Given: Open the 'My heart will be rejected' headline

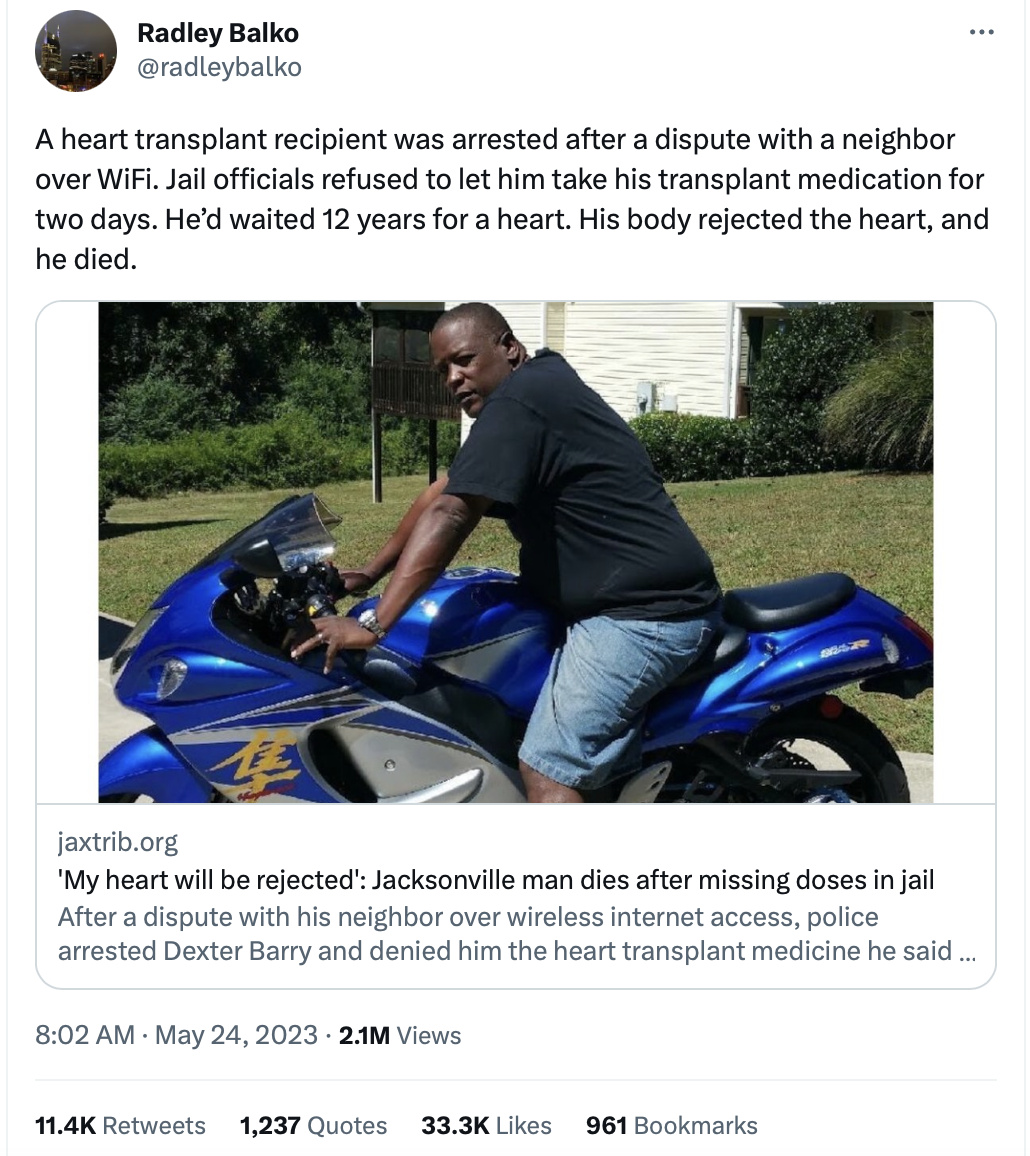Looking at the screenshot, I should click(496, 880).
